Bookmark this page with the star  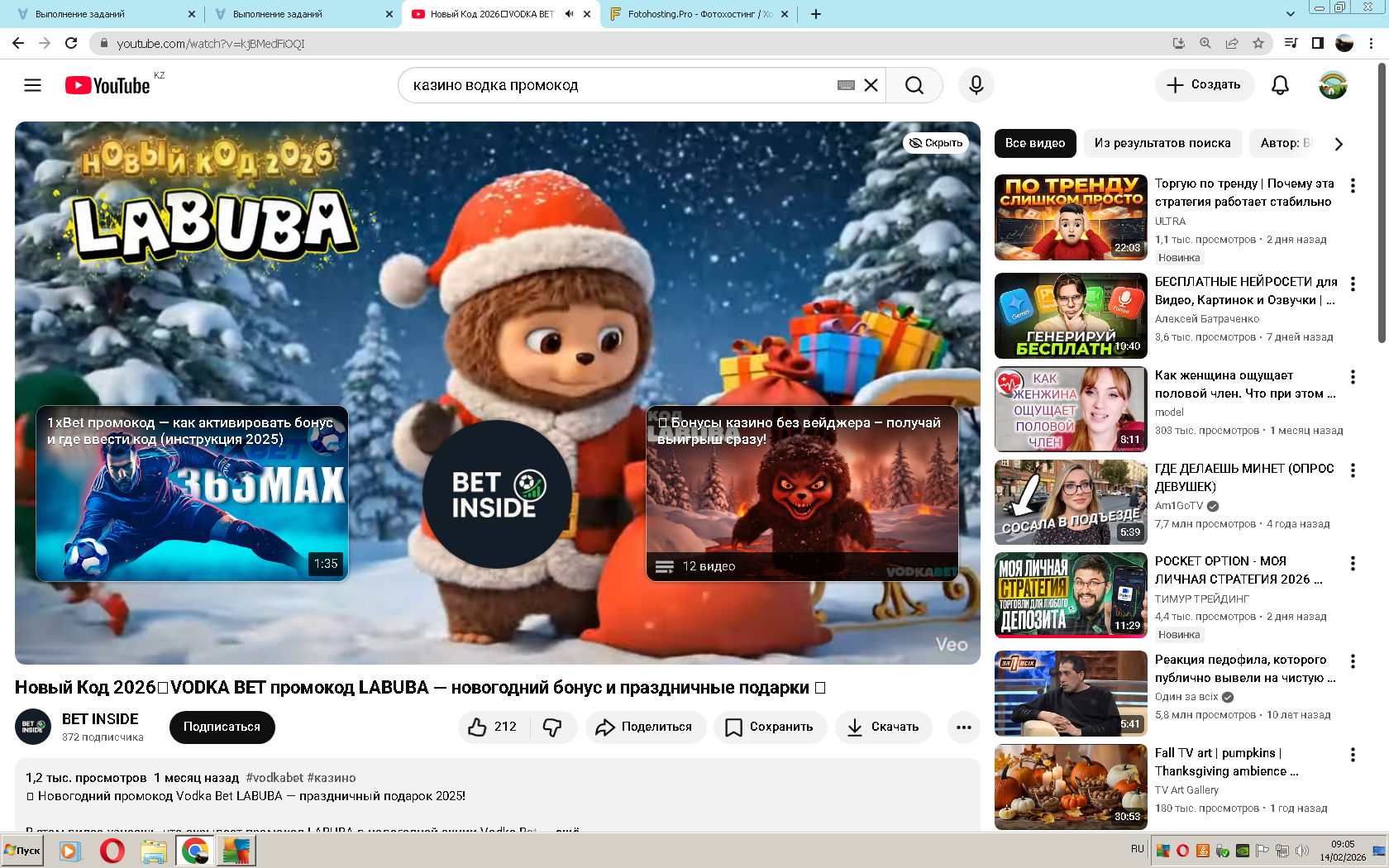click(x=1258, y=43)
